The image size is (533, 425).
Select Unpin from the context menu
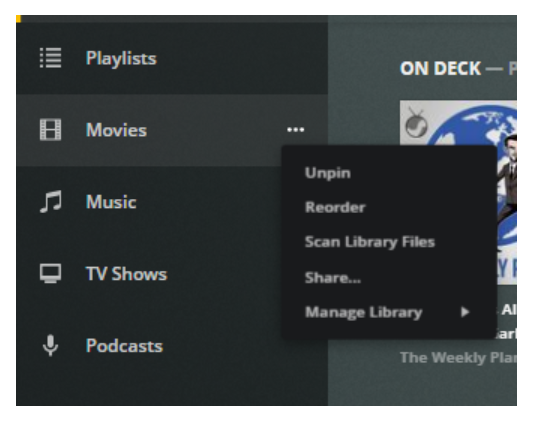pyautogui.click(x=328, y=173)
